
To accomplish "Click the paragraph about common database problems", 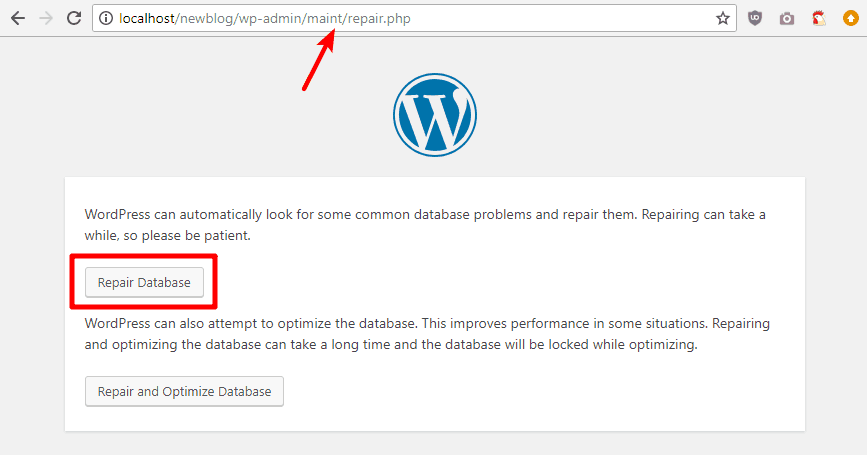I will coord(425,225).
